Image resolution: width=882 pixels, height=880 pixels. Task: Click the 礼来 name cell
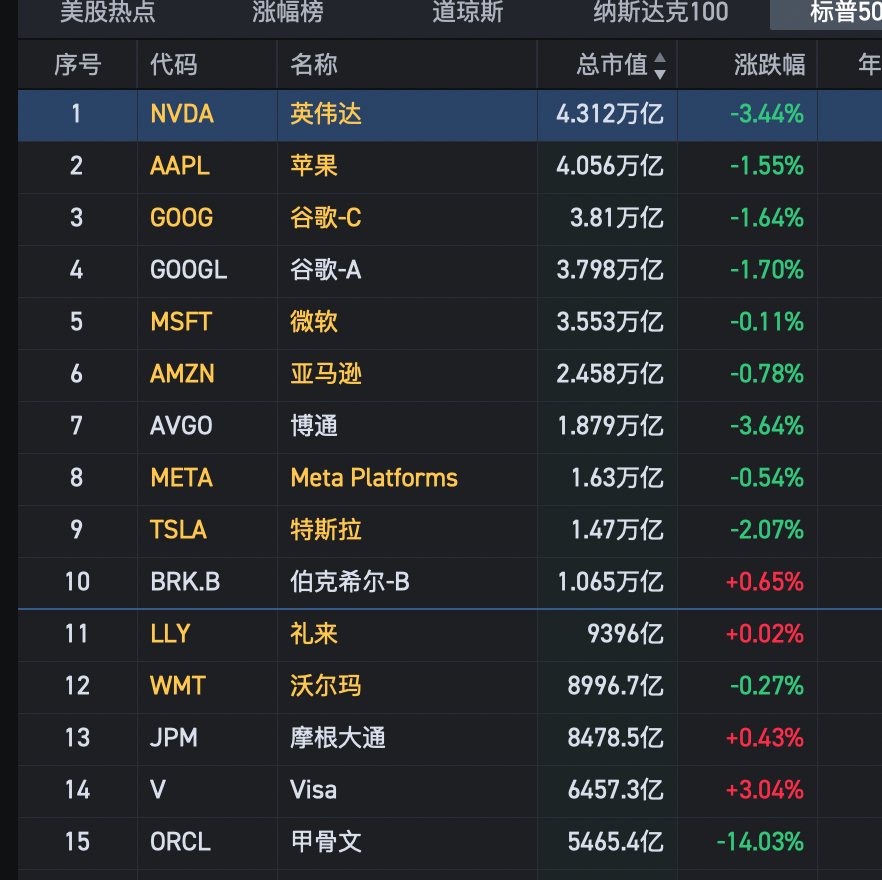coord(314,634)
